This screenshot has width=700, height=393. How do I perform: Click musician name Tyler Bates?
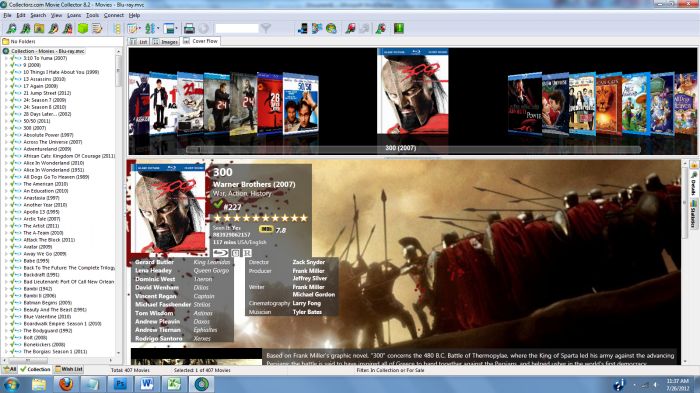point(307,312)
